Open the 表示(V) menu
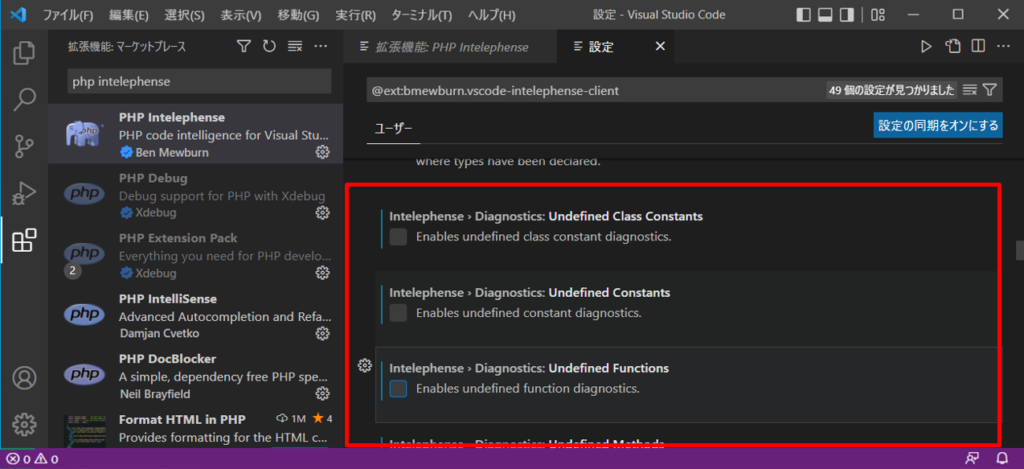The height and width of the screenshot is (469, 1024). (241, 14)
